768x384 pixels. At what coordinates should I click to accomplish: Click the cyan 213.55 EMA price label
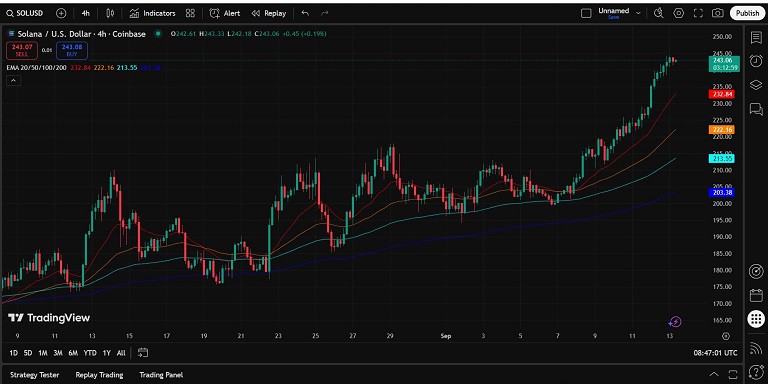click(x=722, y=158)
